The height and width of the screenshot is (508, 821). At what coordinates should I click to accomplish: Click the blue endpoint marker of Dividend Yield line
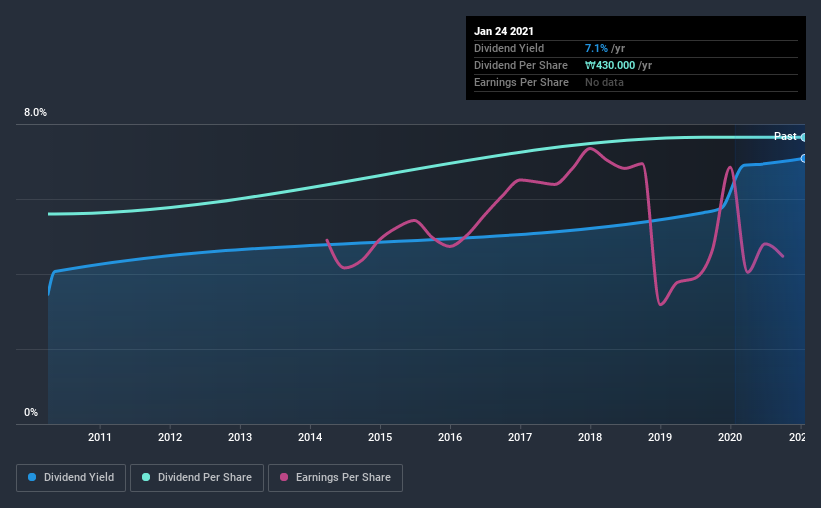tap(804, 159)
